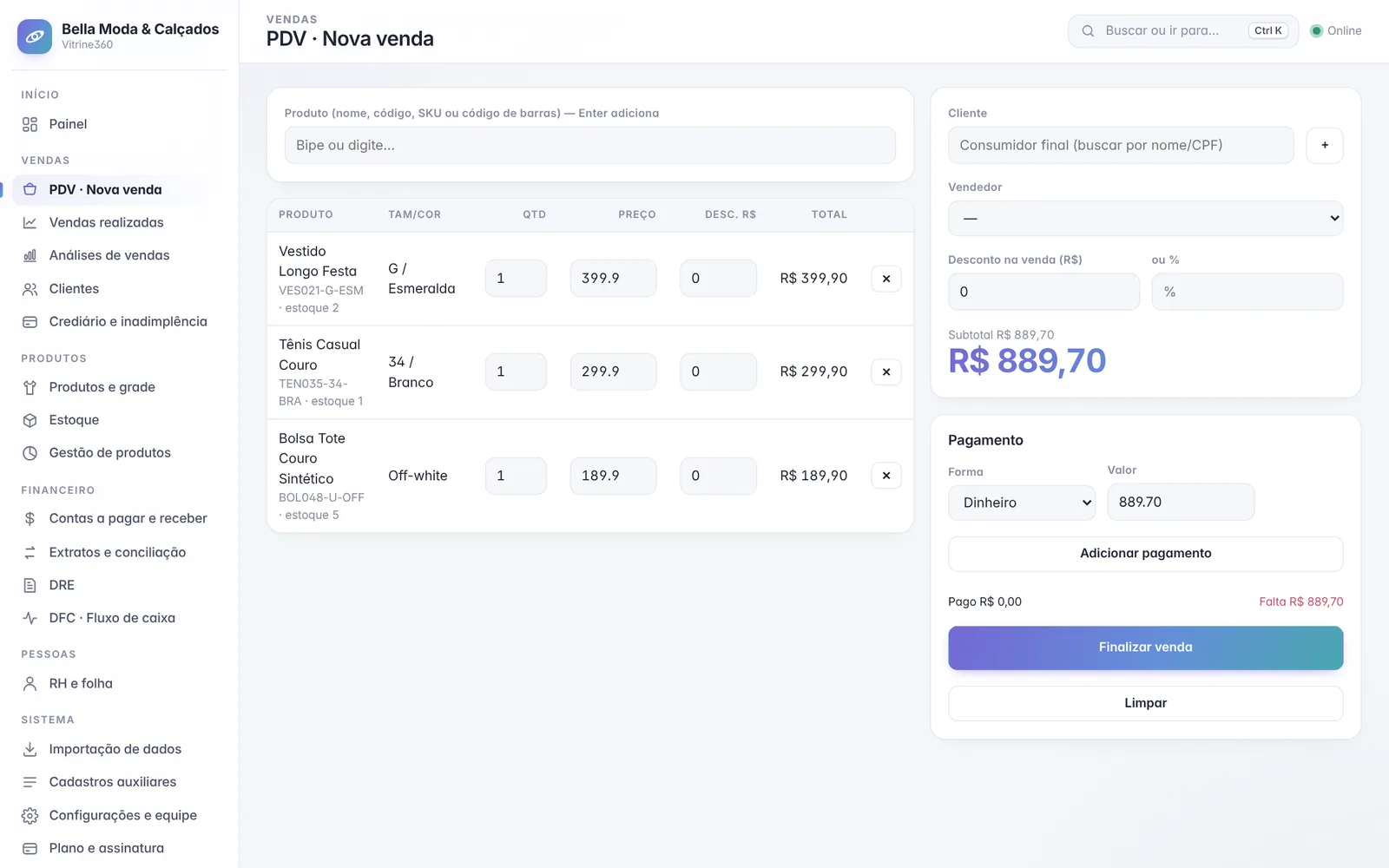The width and height of the screenshot is (1389, 868).
Task: Click the Importação de dados download icon
Action: (30, 749)
